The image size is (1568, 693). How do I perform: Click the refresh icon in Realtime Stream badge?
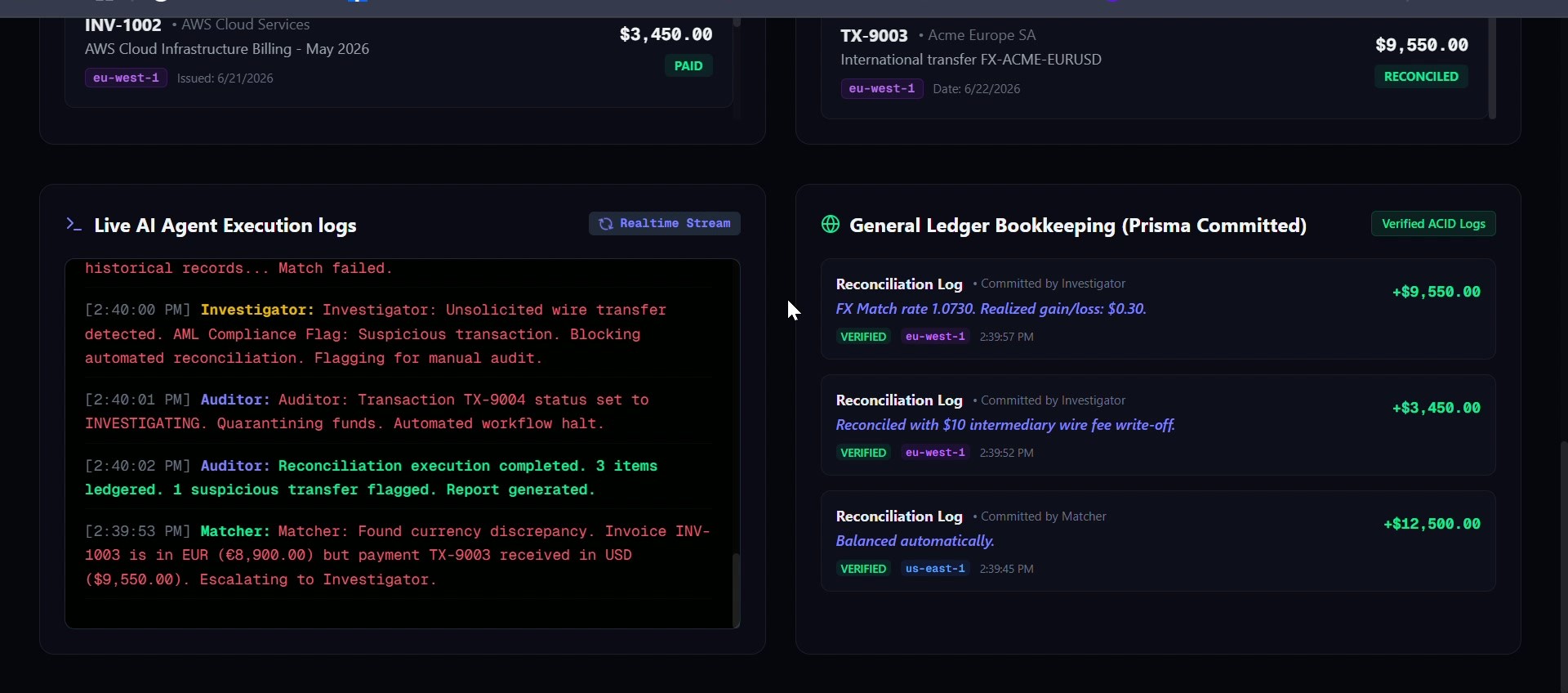[x=606, y=224]
